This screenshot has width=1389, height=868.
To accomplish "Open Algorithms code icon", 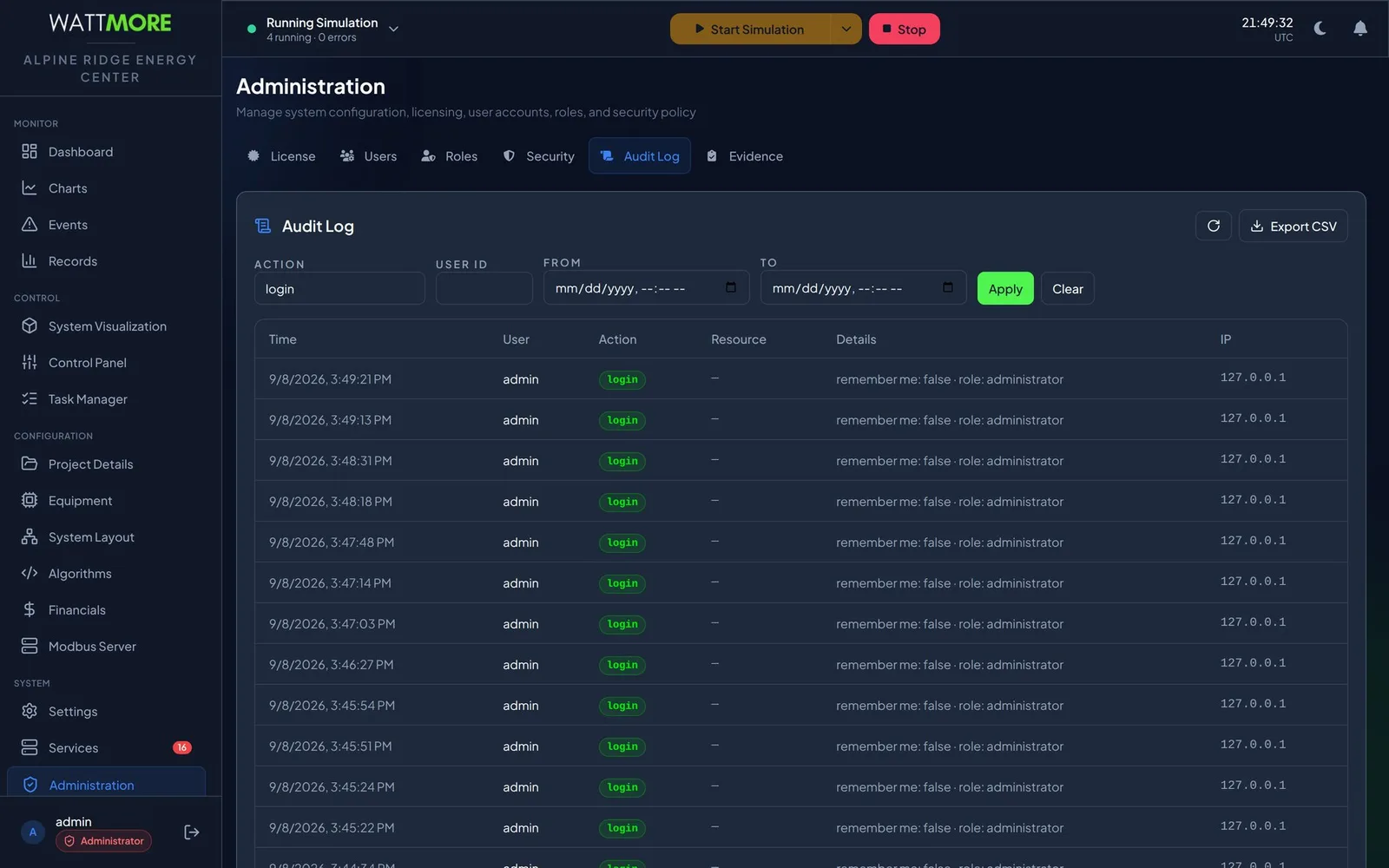I will tap(30, 574).
